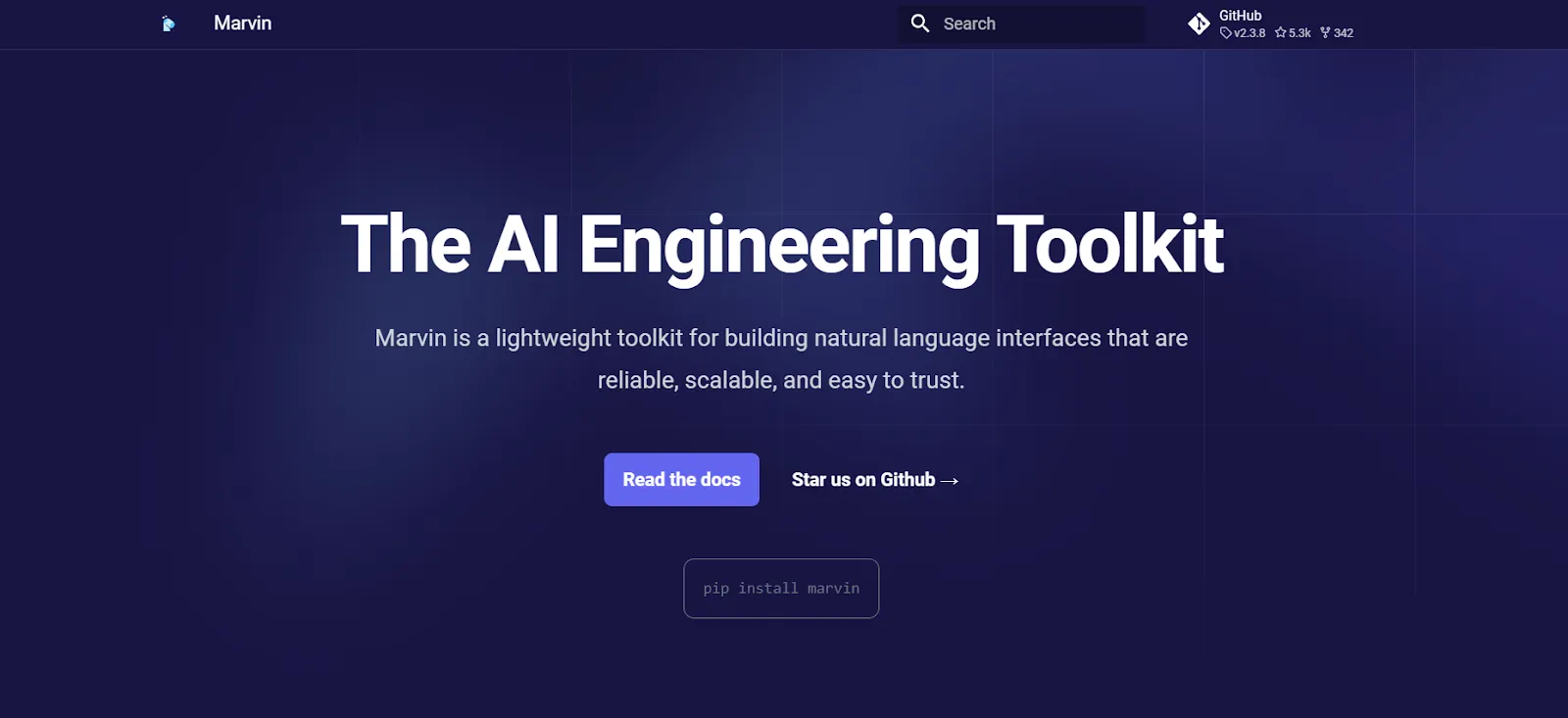
Task: Open the Marvin site title link
Action: (x=242, y=24)
